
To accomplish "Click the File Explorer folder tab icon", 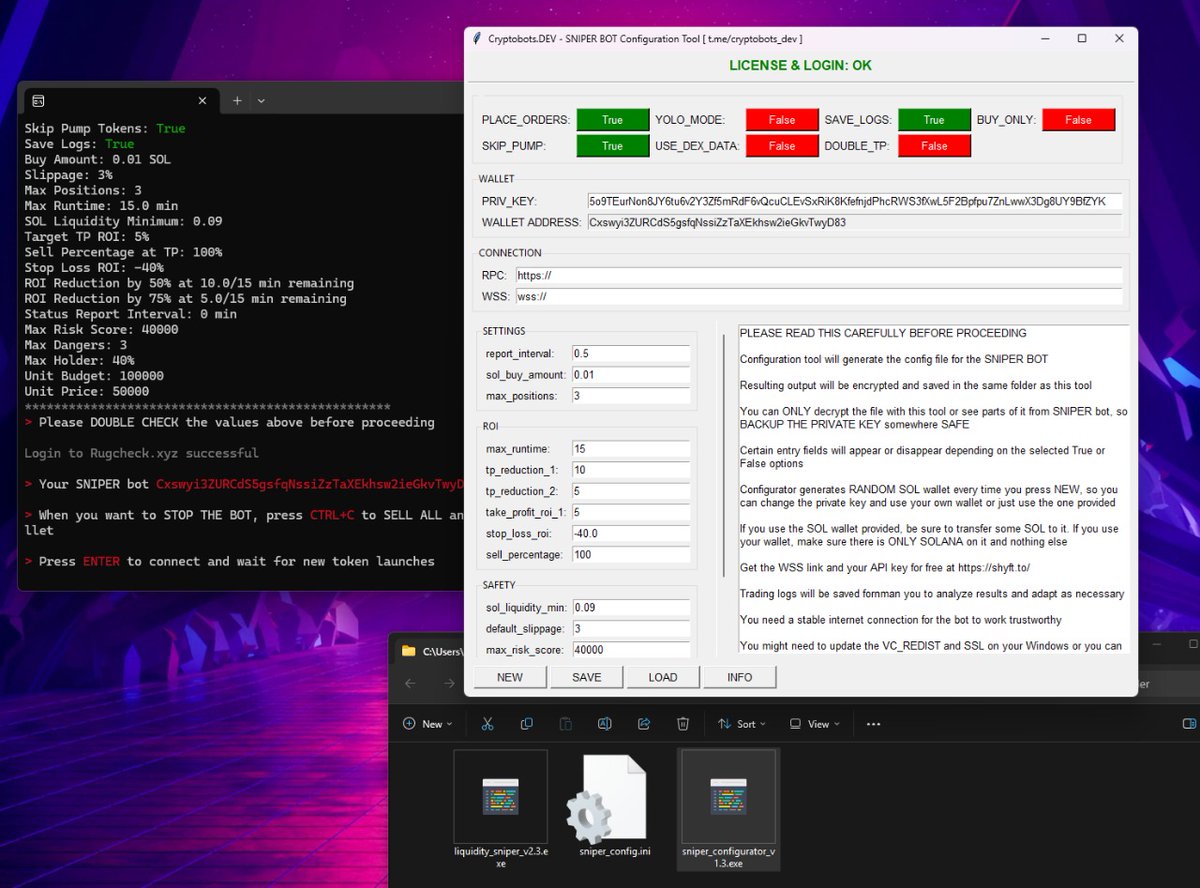I will [x=408, y=651].
